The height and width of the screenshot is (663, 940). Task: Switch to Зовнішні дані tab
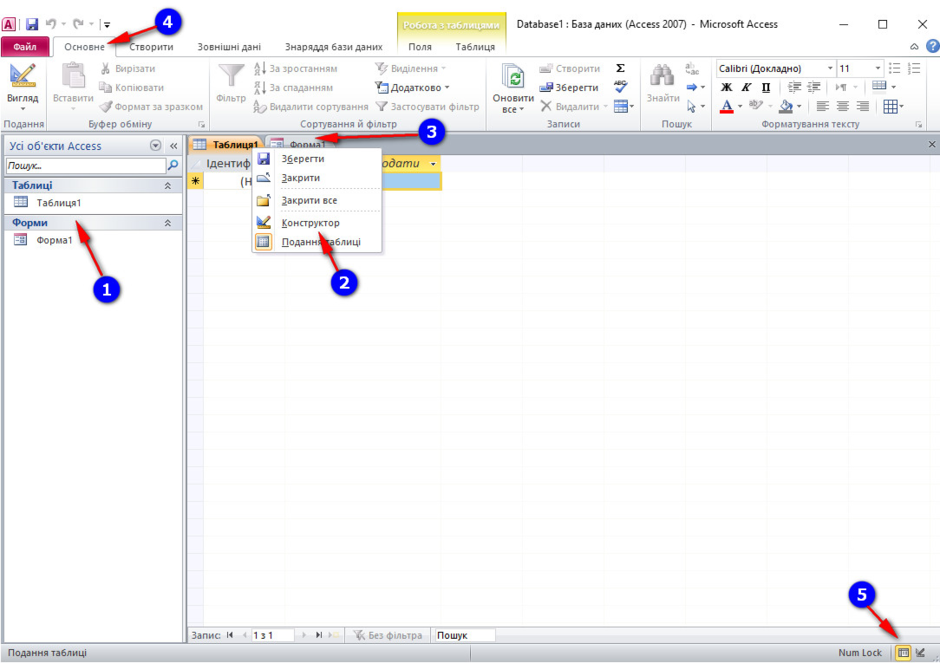tap(229, 47)
